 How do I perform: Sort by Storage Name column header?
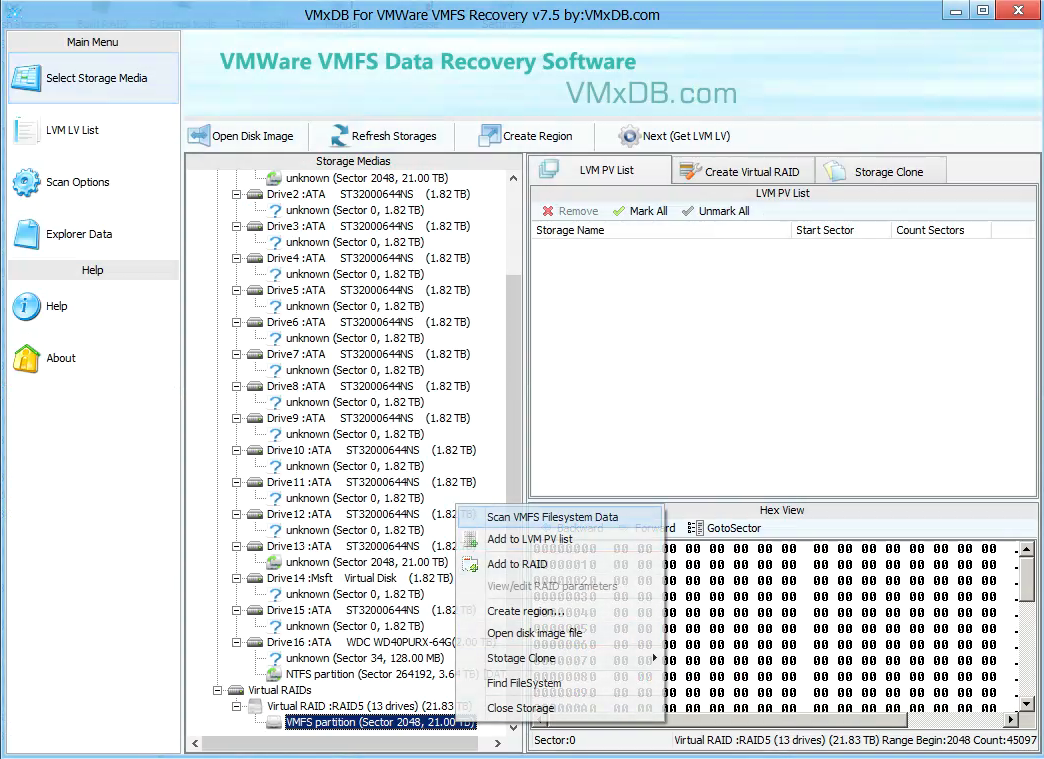[x=660, y=230]
